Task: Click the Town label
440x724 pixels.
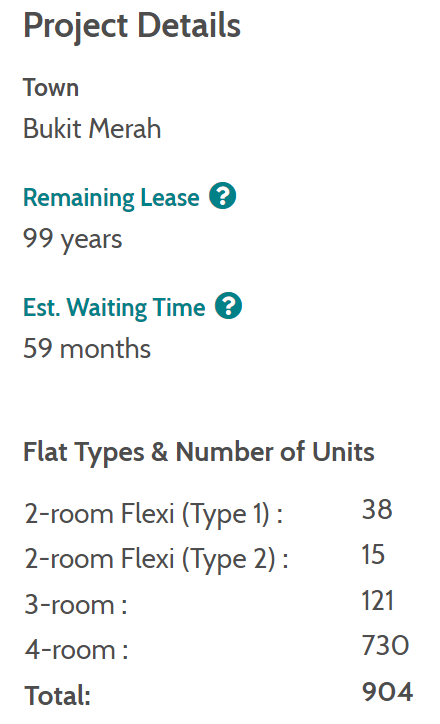Action: coord(51,88)
